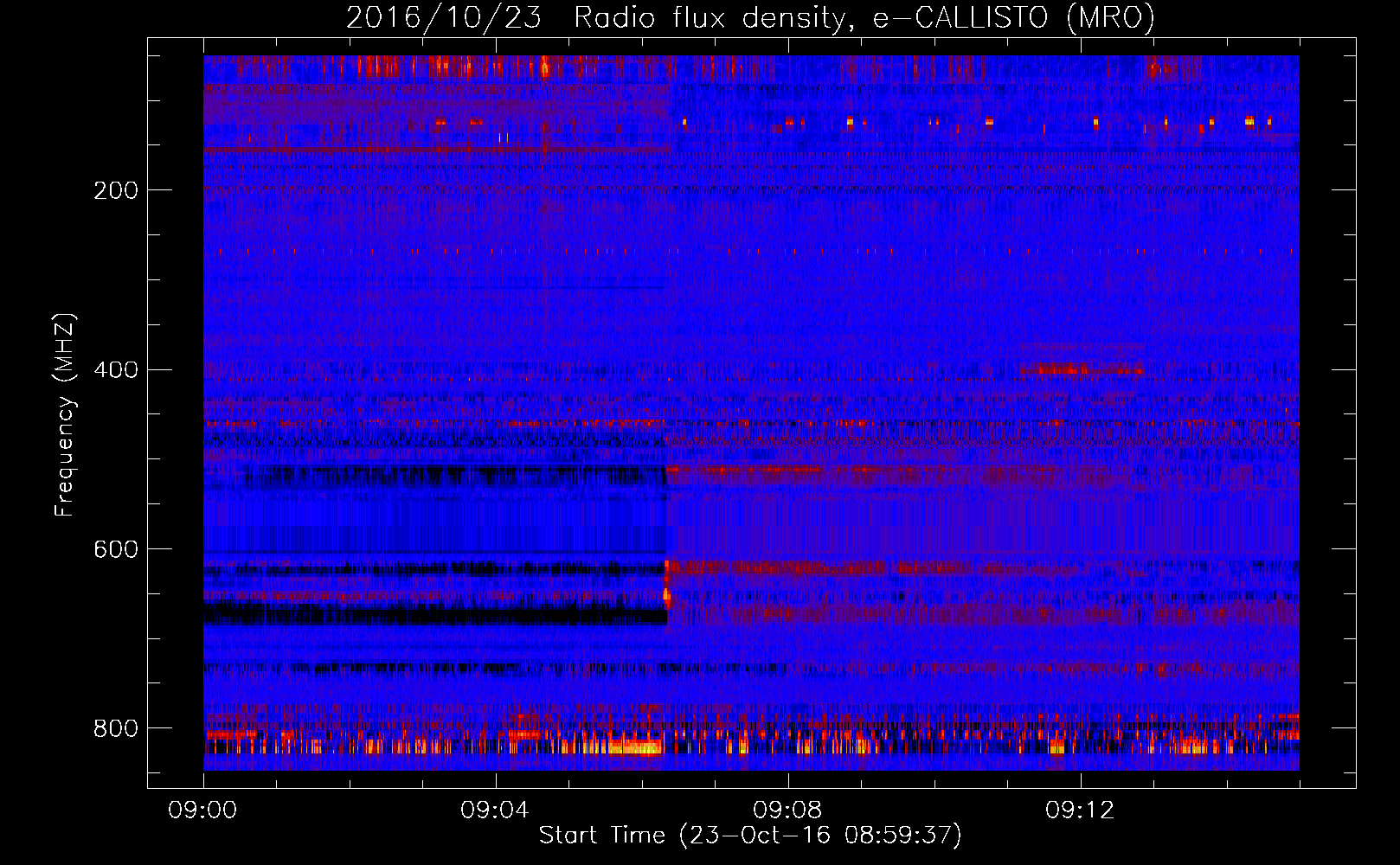Click the red emission streak near 400 MHz after 09:11
The width and height of the screenshot is (1400, 865).
click(1082, 369)
